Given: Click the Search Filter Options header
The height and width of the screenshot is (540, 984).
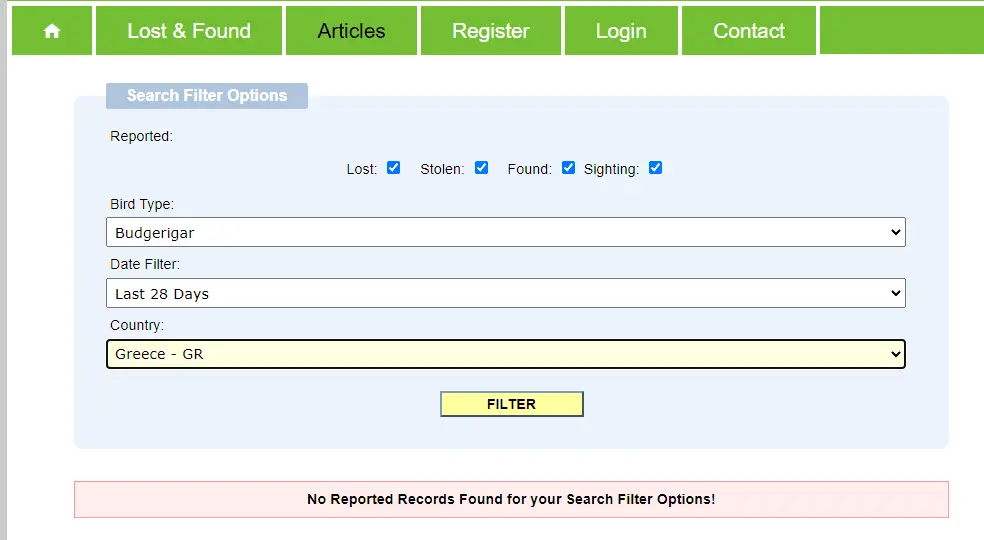Looking at the screenshot, I should pyautogui.click(x=207, y=95).
